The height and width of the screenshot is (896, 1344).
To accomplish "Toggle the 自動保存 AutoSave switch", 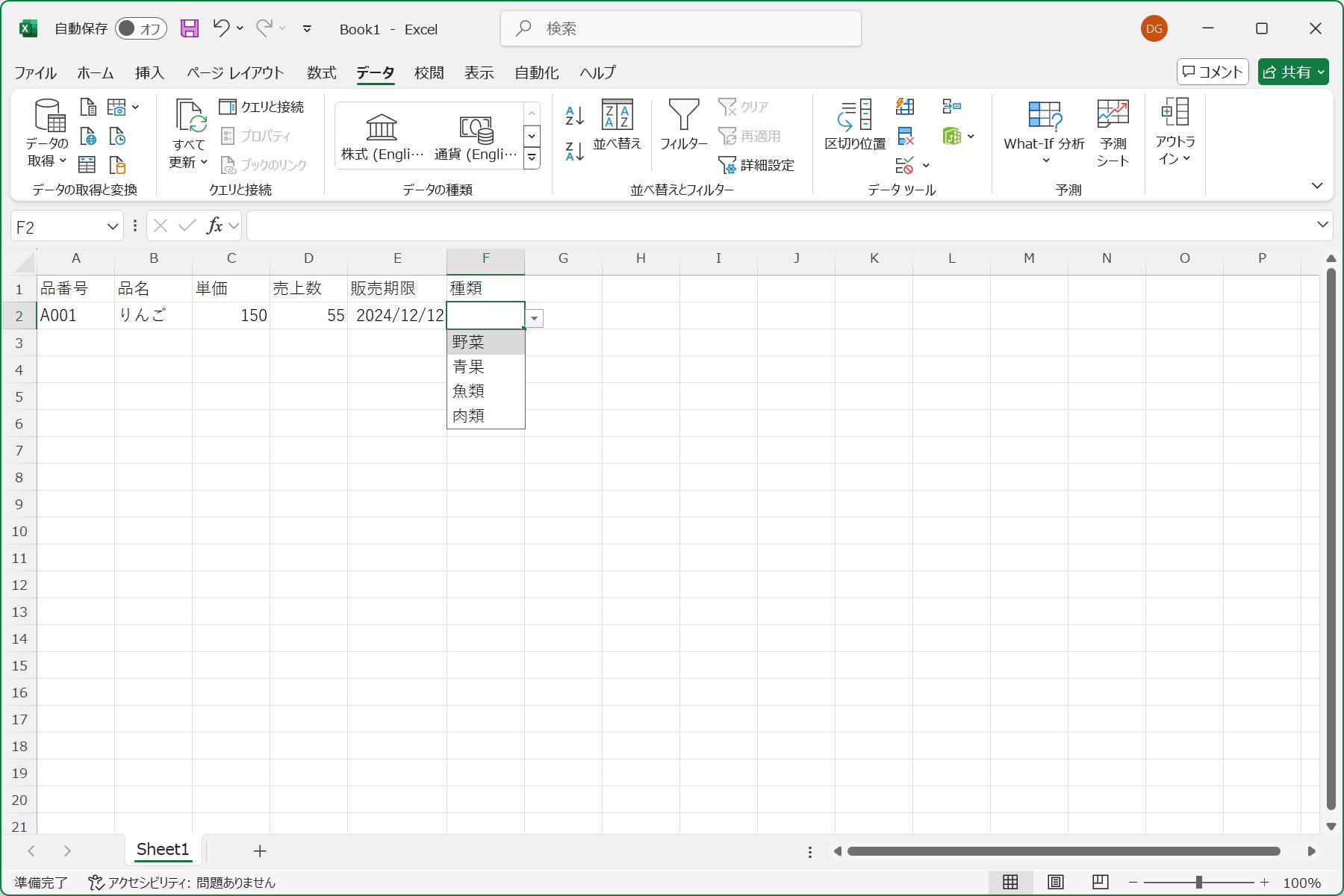I will (140, 28).
